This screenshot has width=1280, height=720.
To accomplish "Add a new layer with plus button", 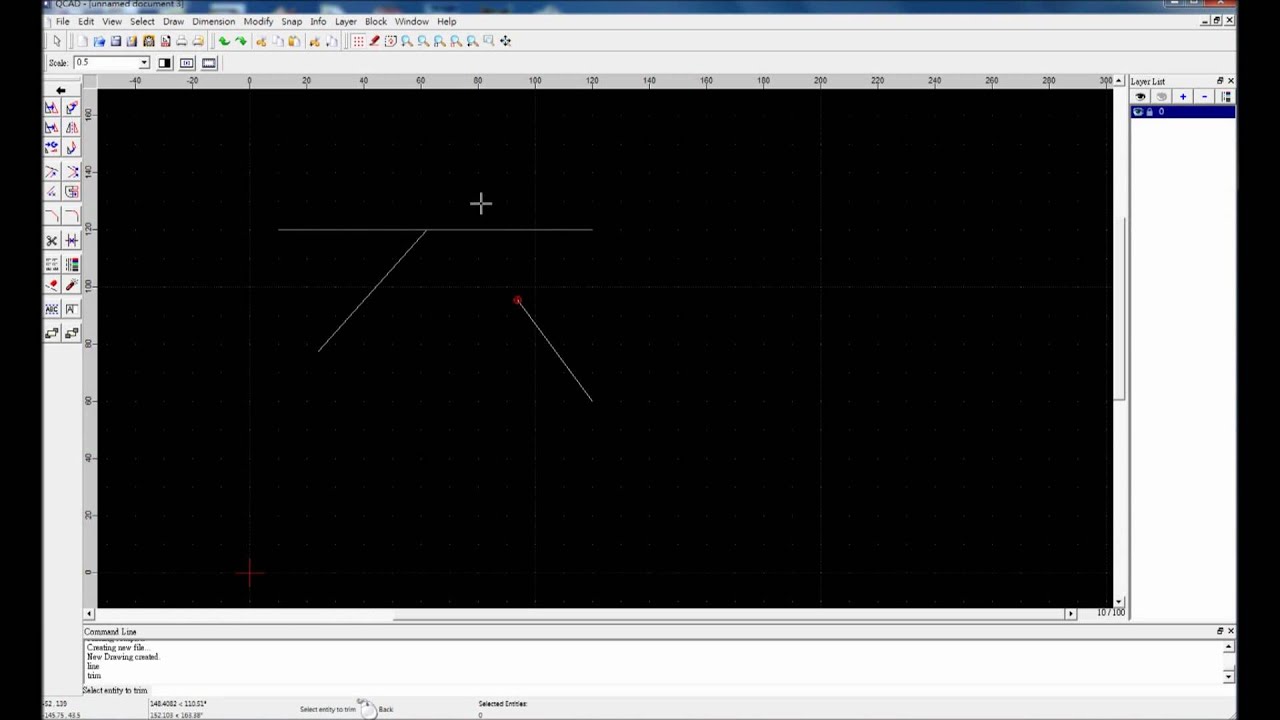I will pyautogui.click(x=1183, y=97).
